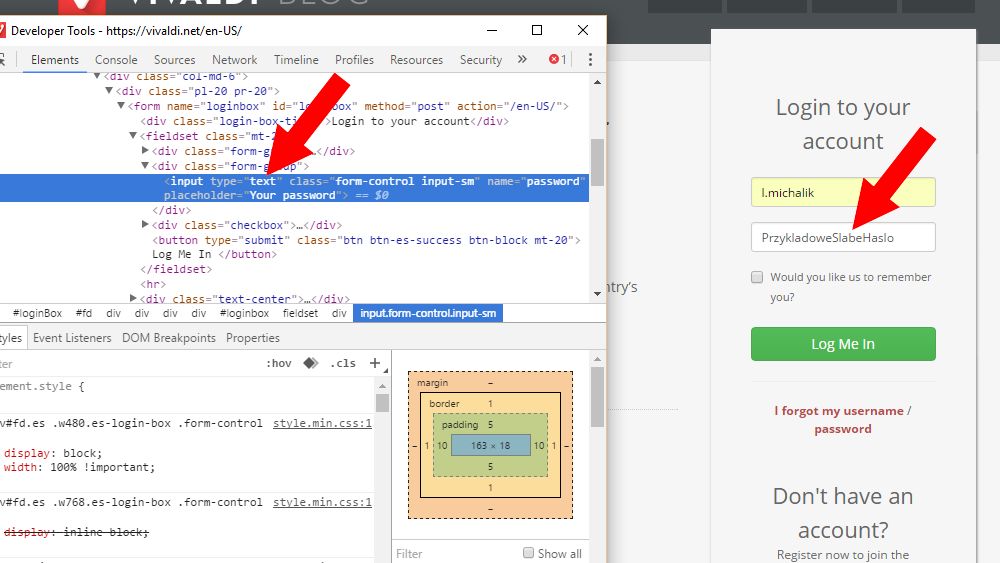
Task: Open second style.min.css:1 source link
Action: click(x=322, y=502)
